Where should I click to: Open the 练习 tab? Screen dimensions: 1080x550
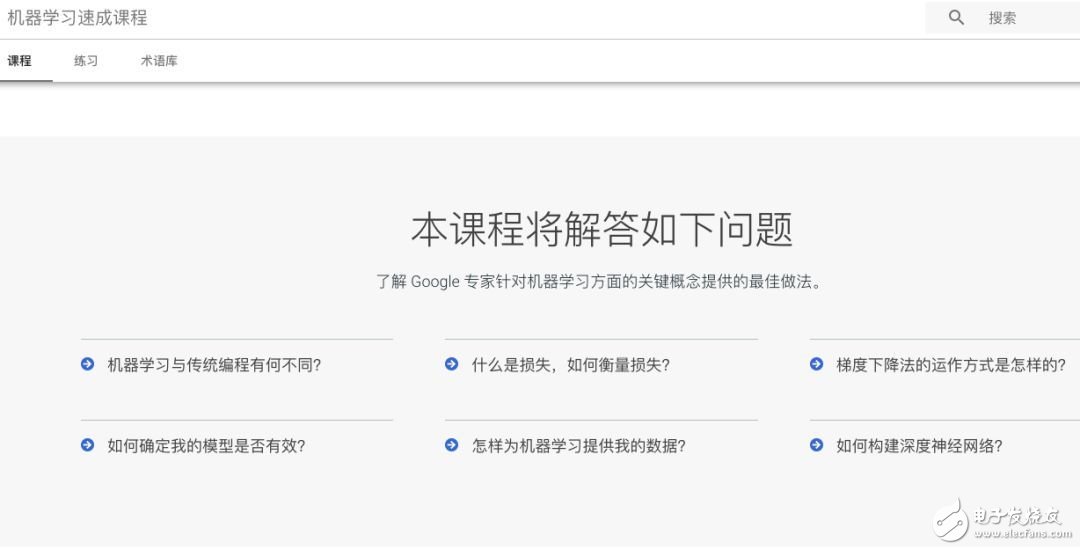pos(86,61)
